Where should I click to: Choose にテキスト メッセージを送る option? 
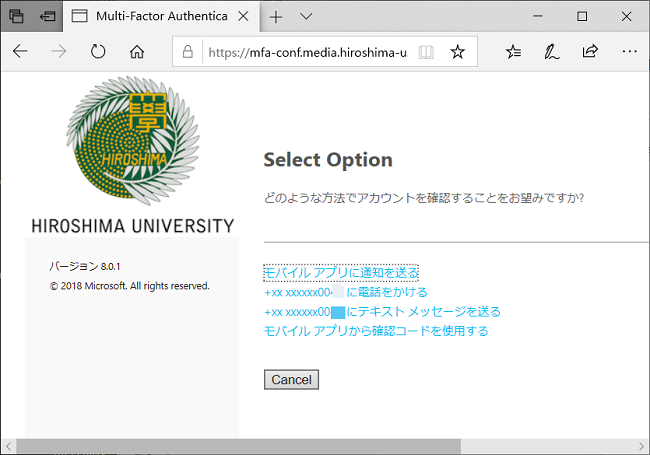[382, 312]
